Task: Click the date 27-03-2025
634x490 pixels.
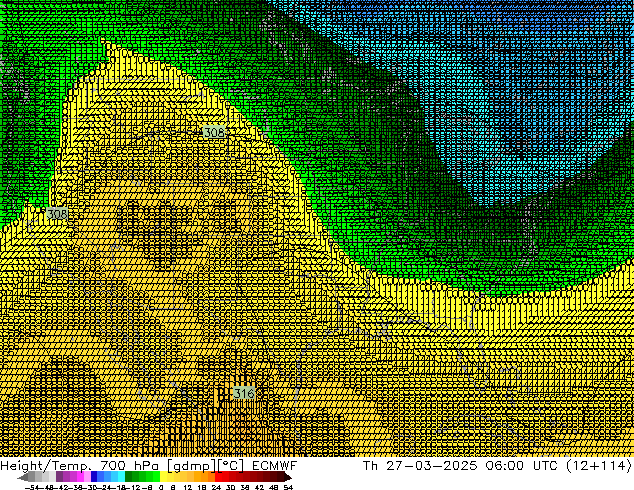Action: [x=432, y=465]
